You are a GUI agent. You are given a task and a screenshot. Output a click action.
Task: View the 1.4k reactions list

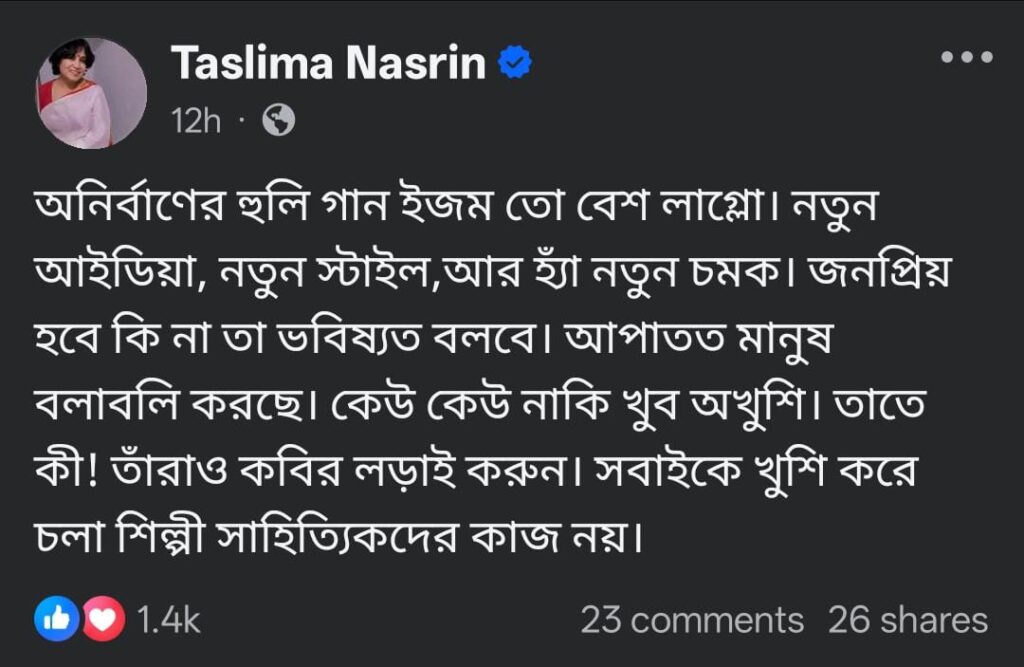click(x=168, y=620)
